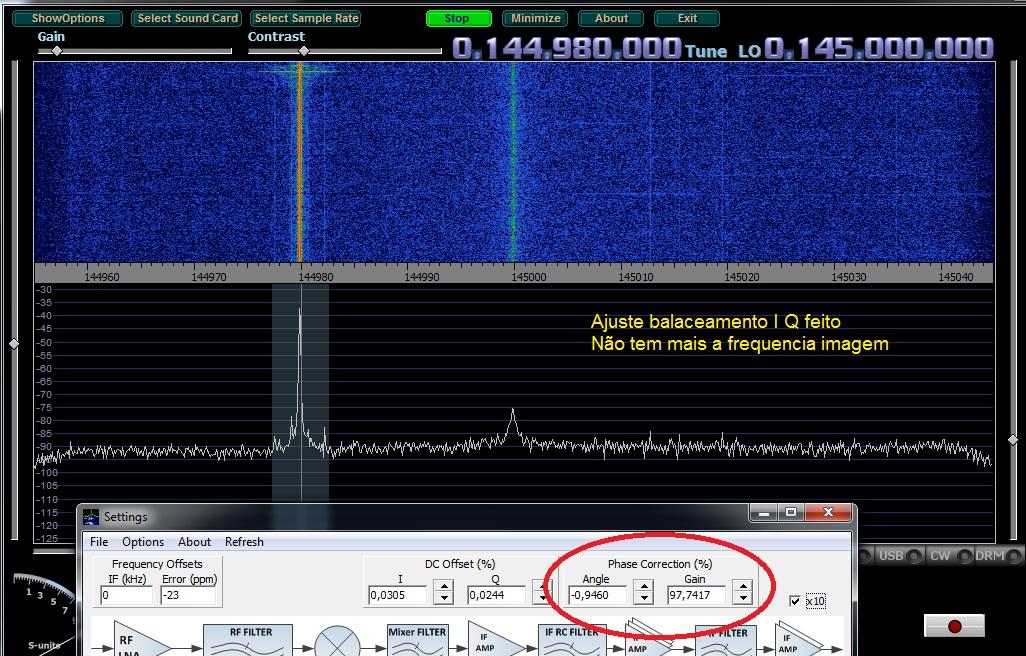1026x656 pixels.
Task: Open the Refresh menu in Settings
Action: 244,542
